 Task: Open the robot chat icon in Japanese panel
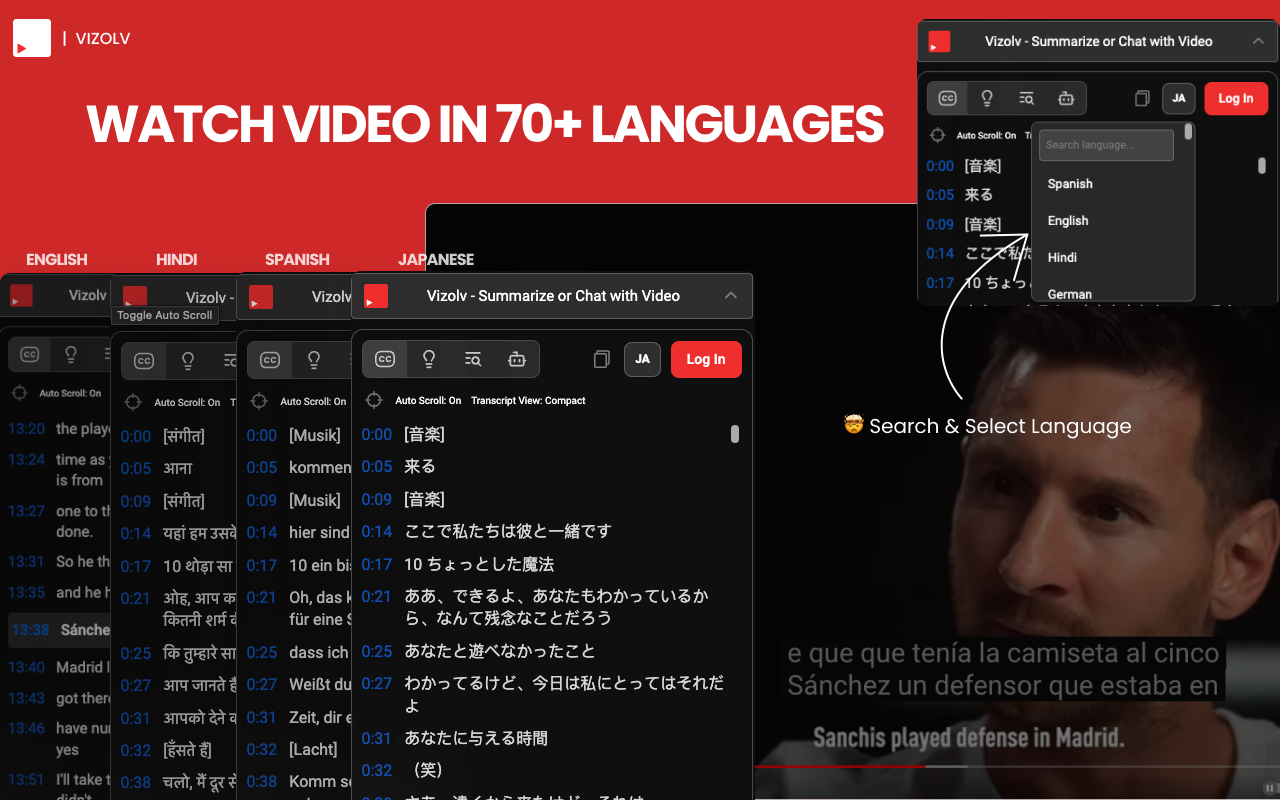517,359
